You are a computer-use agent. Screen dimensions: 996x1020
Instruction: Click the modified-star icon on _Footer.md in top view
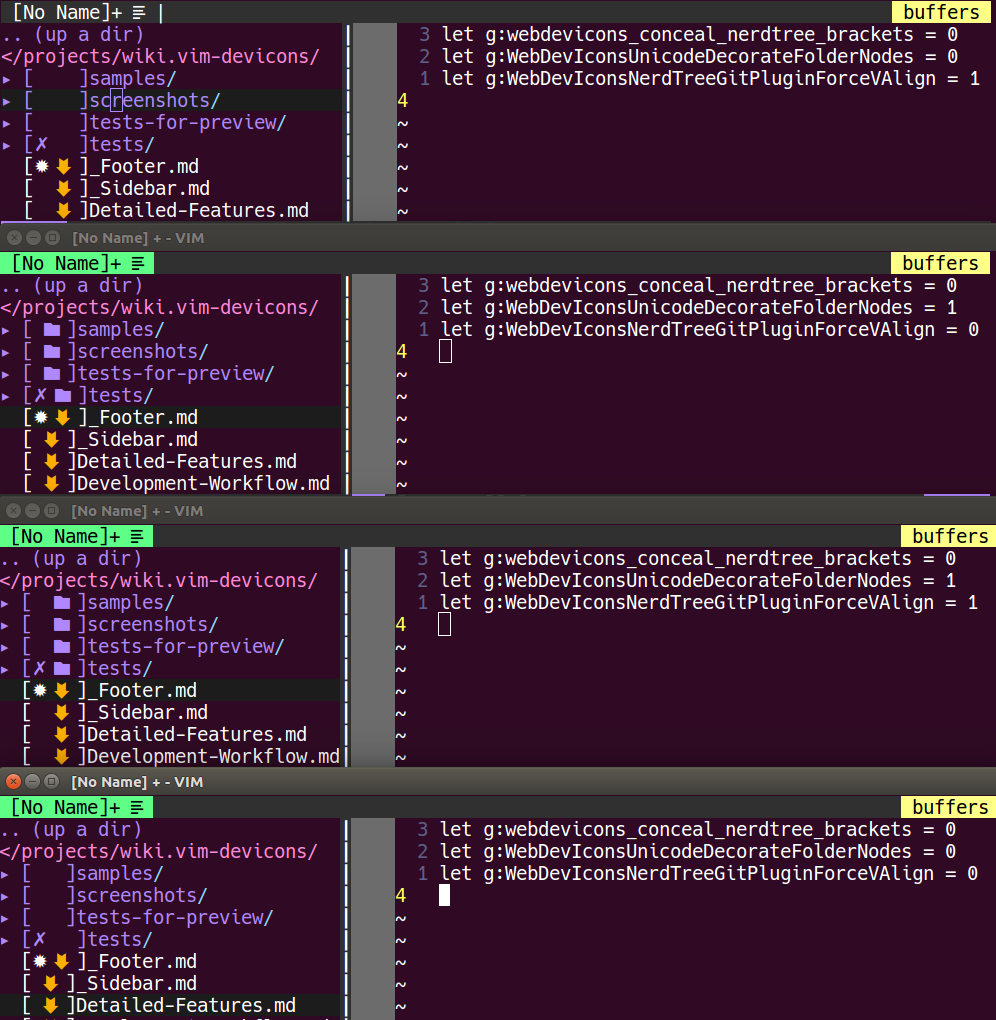[x=42, y=167]
